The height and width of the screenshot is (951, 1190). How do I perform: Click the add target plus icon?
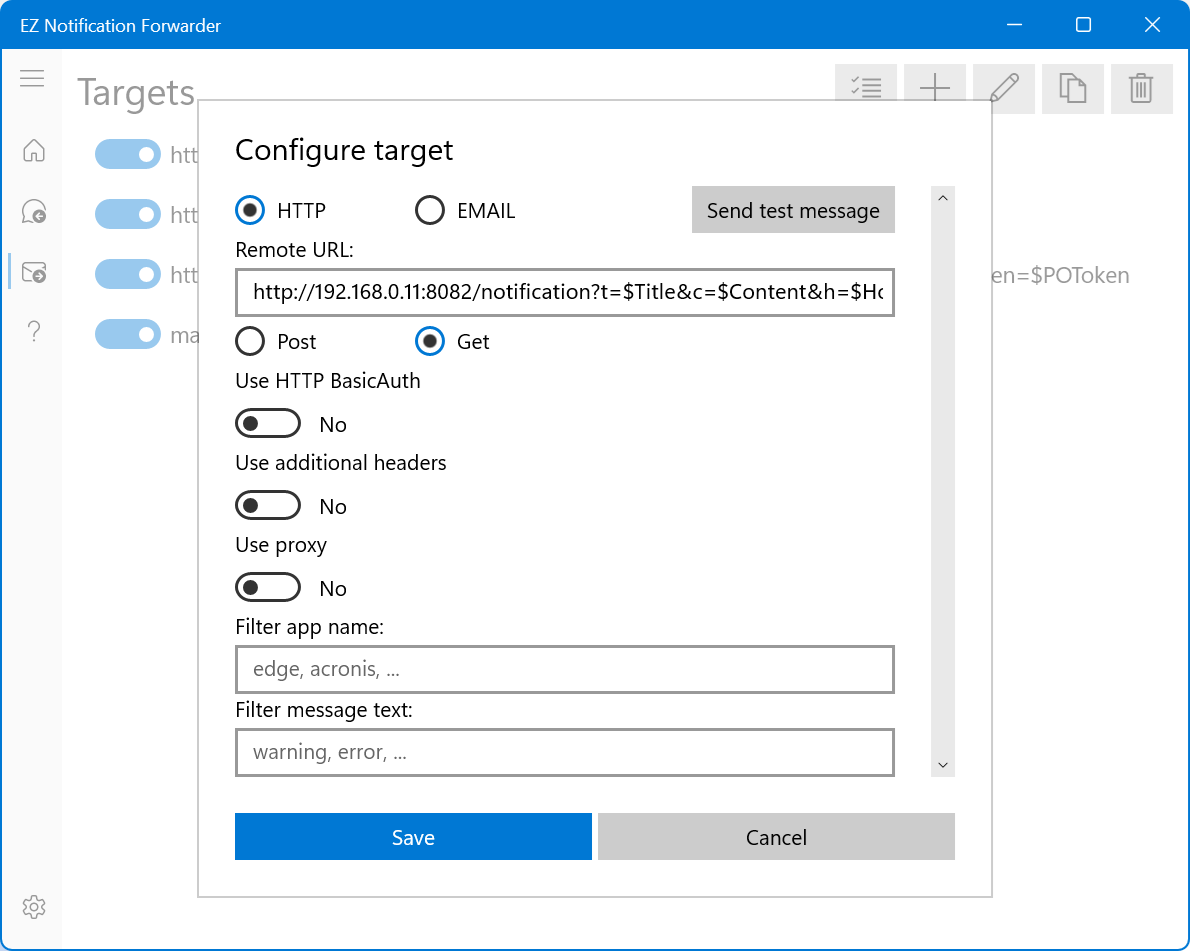click(935, 88)
